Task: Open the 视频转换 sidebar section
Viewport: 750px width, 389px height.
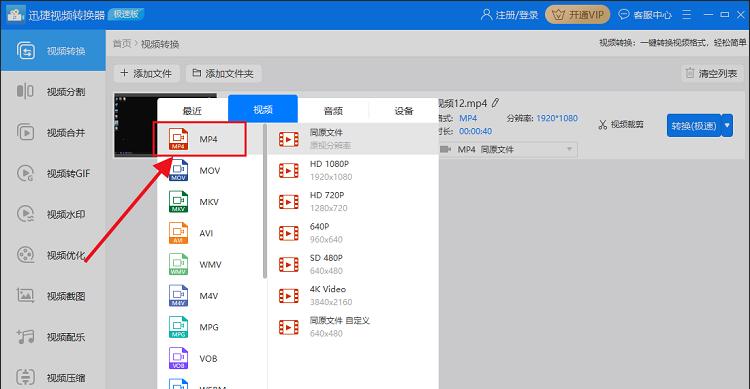Action: [x=53, y=51]
